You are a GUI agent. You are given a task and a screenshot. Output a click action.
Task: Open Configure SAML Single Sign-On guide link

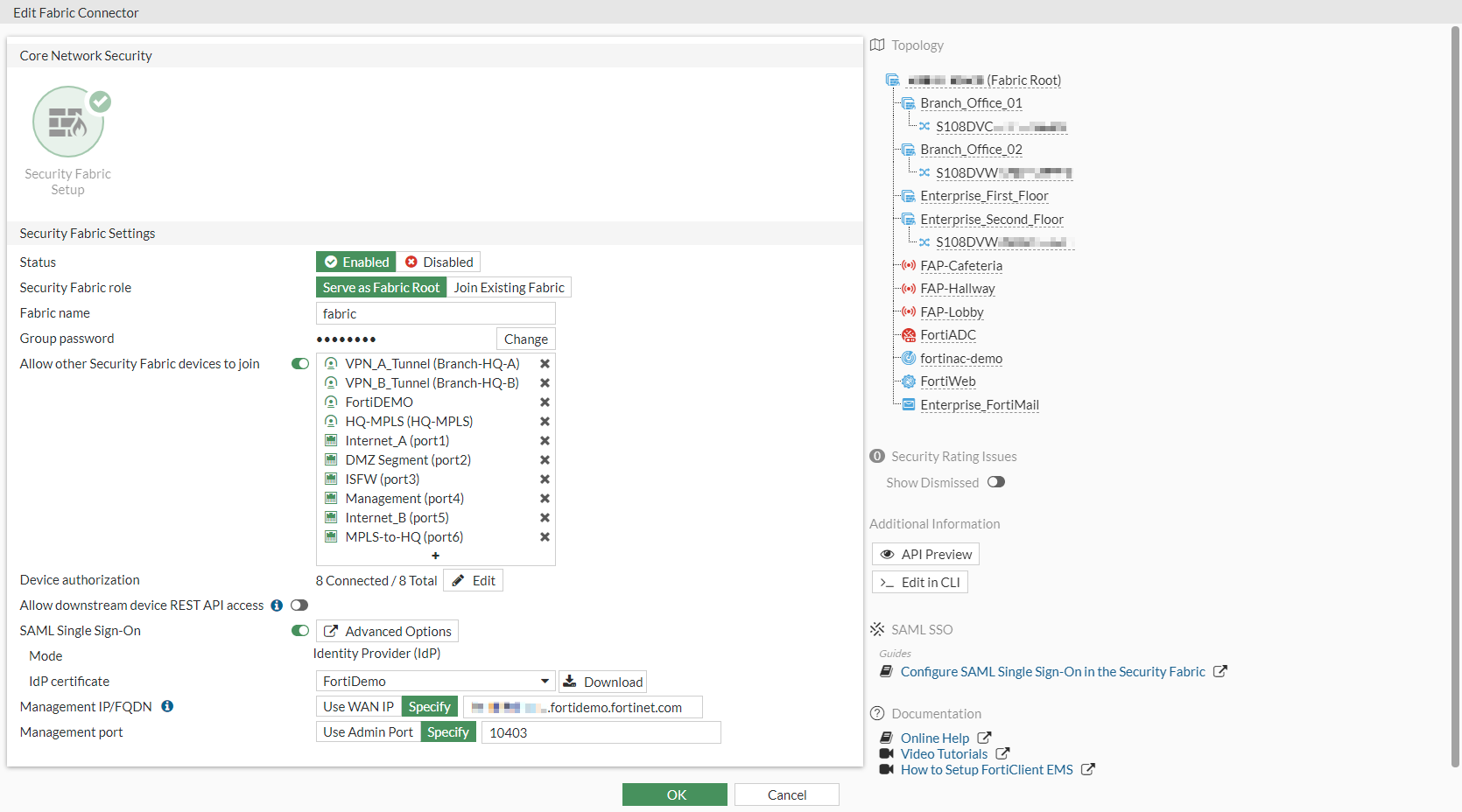point(1053,672)
